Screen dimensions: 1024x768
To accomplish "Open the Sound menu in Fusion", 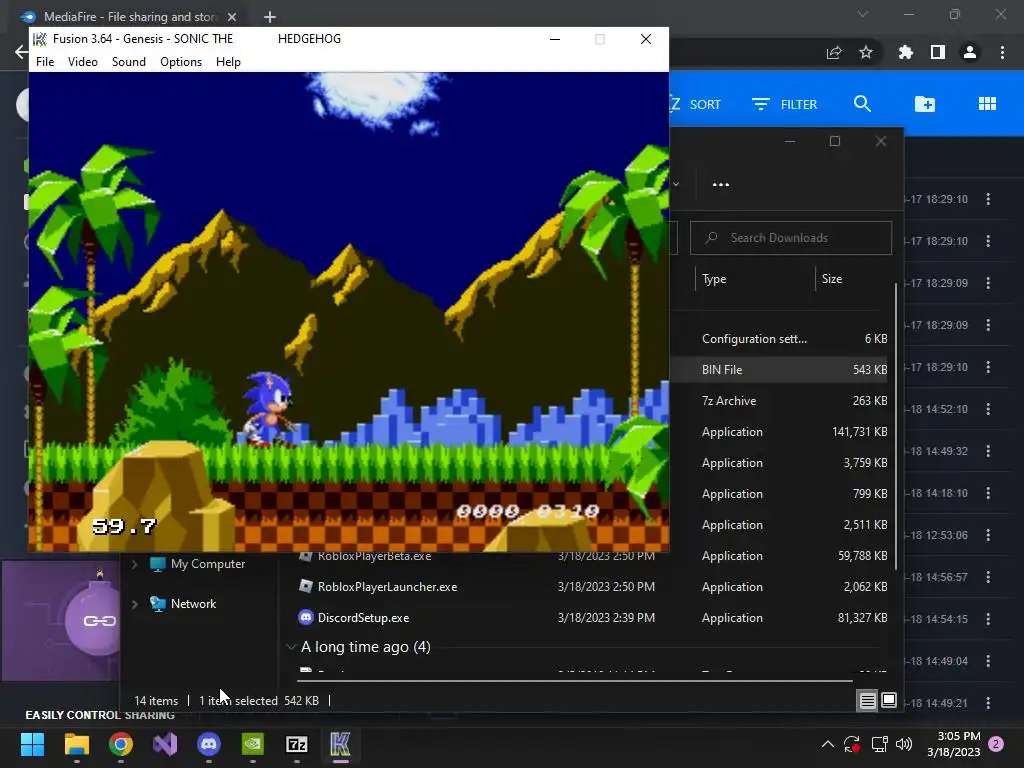I will click(x=129, y=61).
